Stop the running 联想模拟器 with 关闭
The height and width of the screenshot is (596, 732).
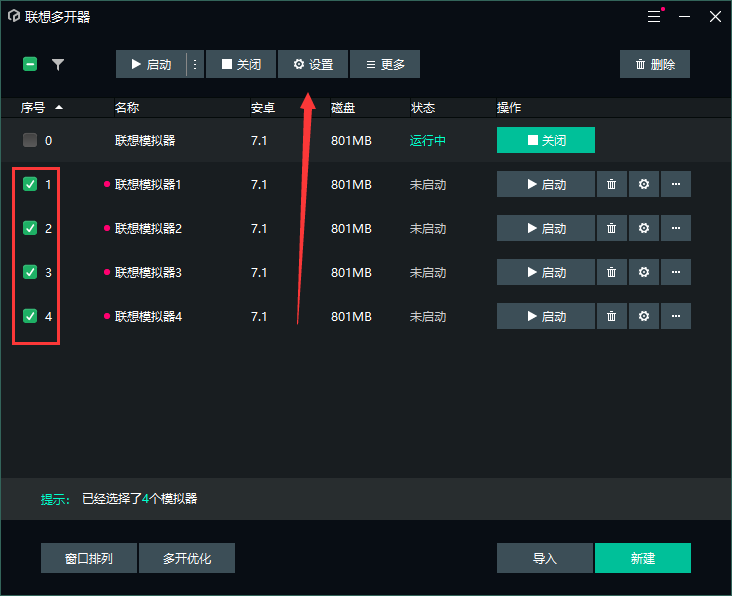[x=546, y=140]
